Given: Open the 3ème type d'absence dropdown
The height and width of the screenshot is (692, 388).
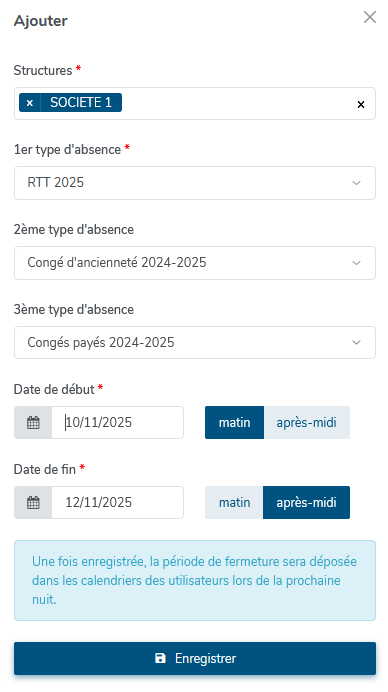Looking at the screenshot, I should 195,342.
